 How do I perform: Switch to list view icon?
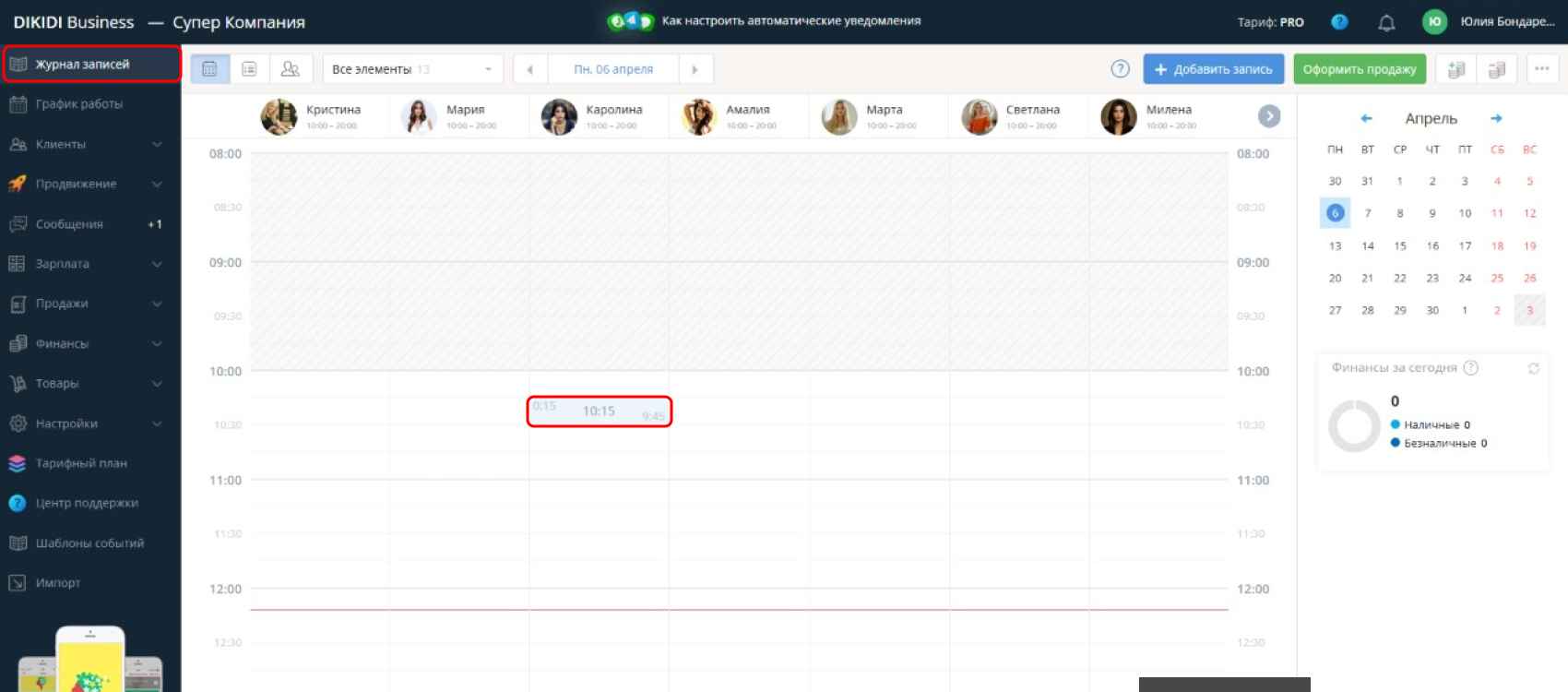249,69
